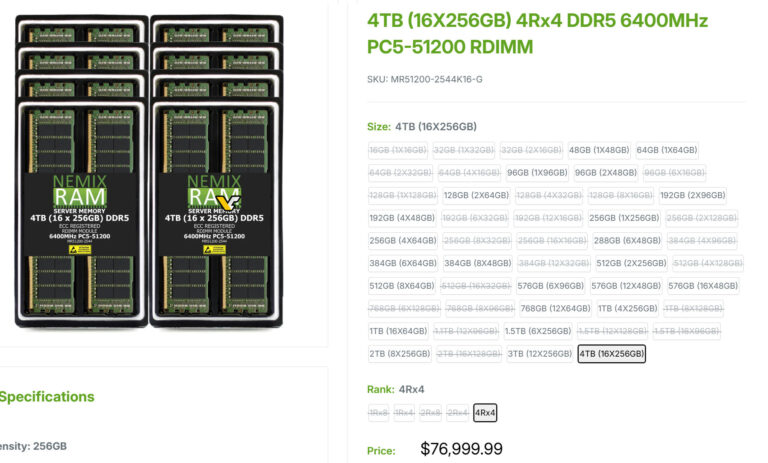This screenshot has height=463, width=768.
Task: Select the 384GB (8X48GB) kit size
Action: pos(476,263)
